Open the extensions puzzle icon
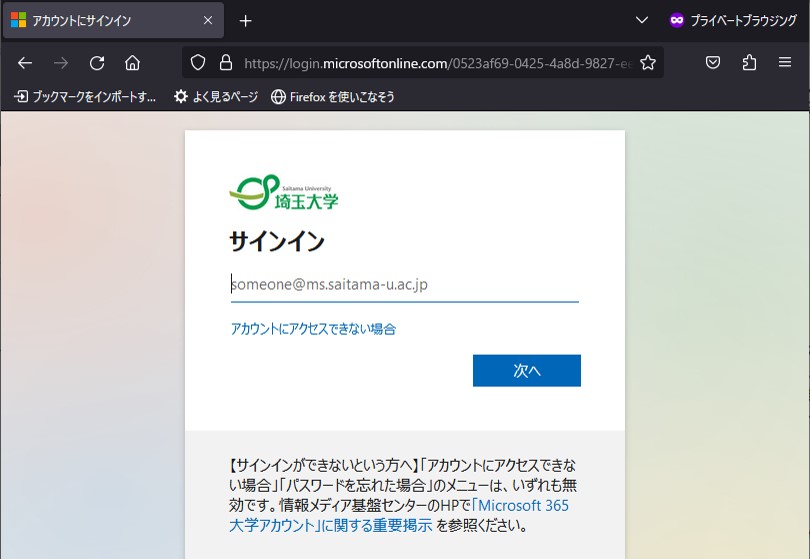Image resolution: width=810 pixels, height=559 pixels. coord(749,63)
